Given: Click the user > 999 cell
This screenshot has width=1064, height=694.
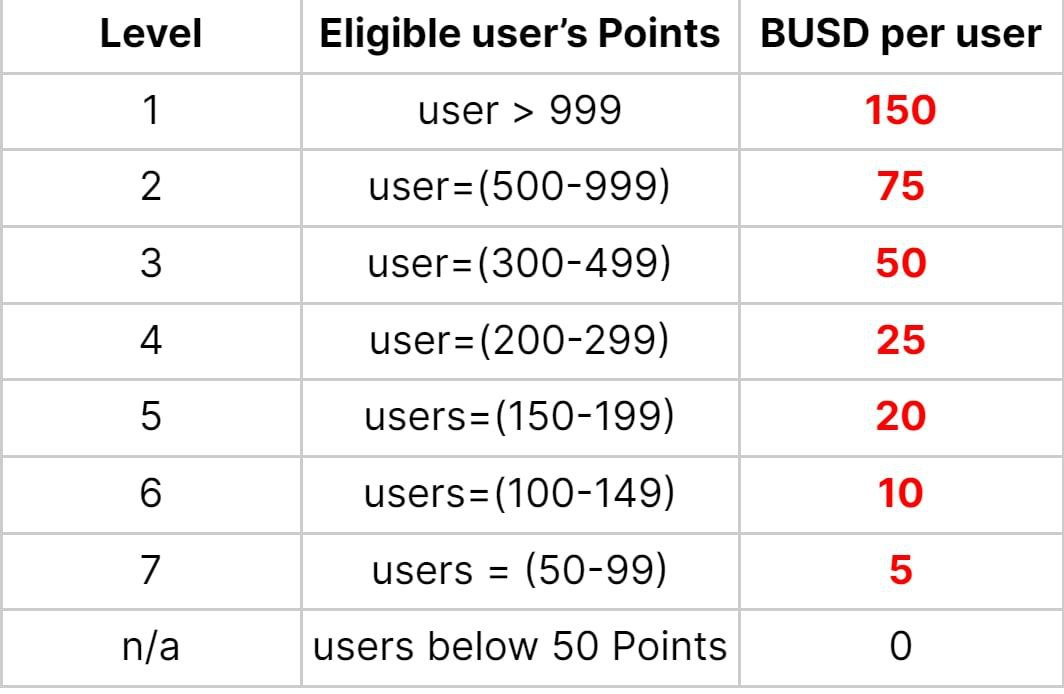Looking at the screenshot, I should tap(520, 110).
